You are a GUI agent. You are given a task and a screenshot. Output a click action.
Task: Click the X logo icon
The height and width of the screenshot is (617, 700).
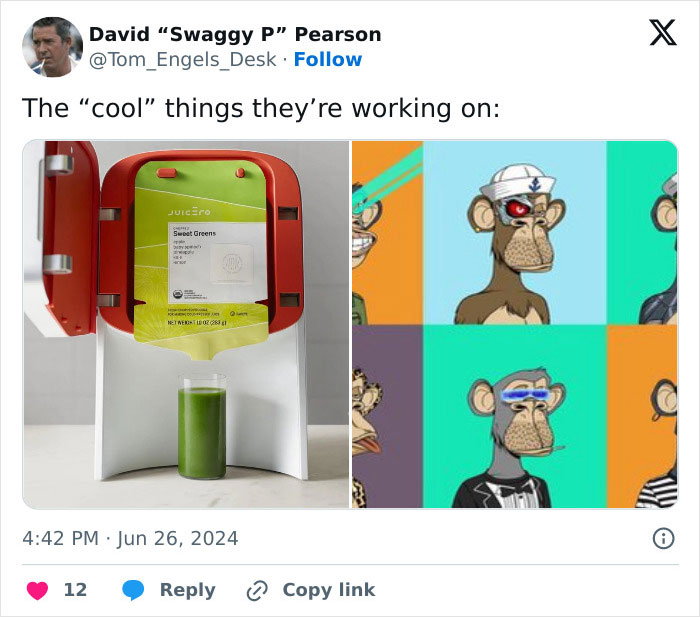click(x=663, y=33)
